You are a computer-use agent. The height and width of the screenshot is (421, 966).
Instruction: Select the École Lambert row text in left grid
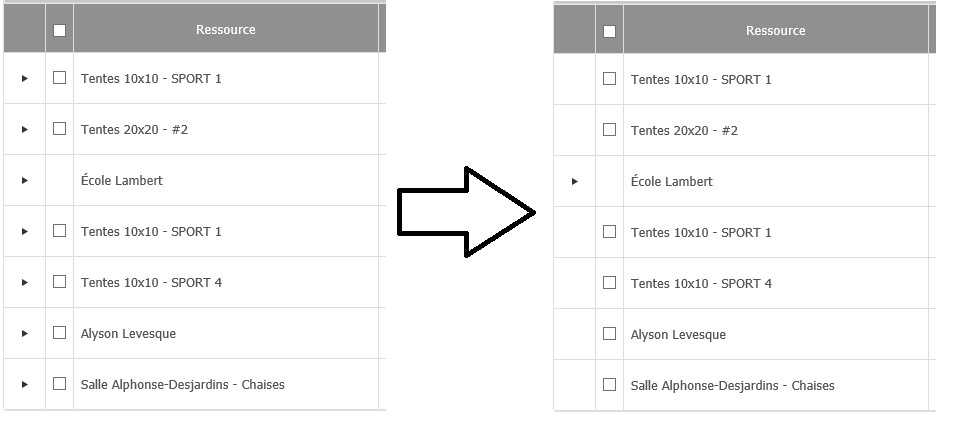click(122, 181)
